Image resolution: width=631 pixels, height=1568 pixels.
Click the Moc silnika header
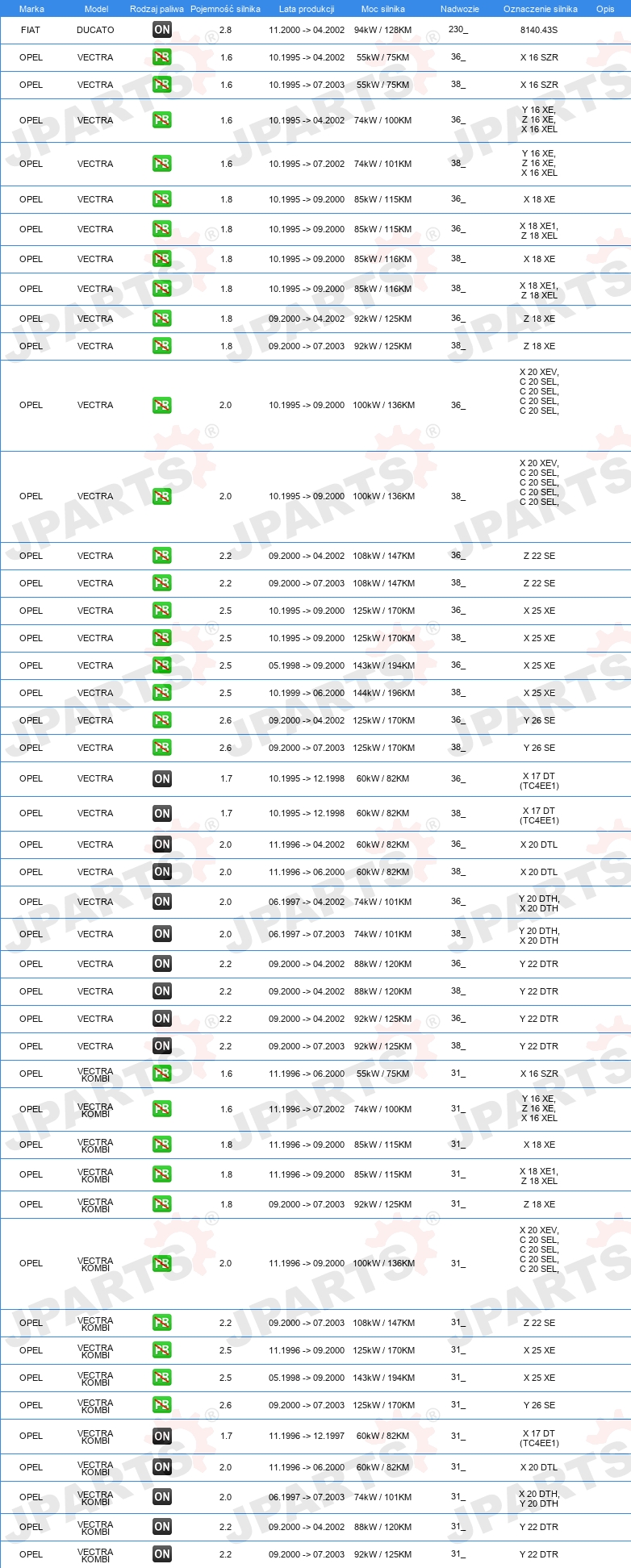383,9
